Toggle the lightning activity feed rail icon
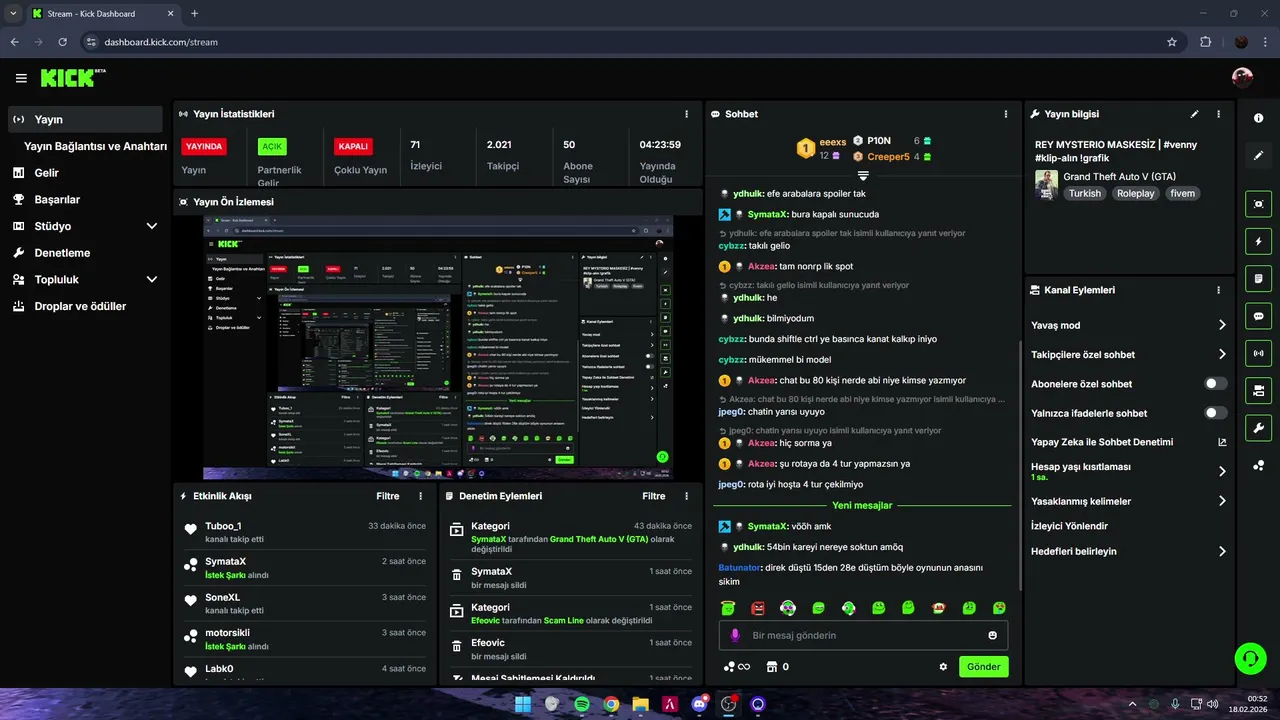 [x=1258, y=241]
